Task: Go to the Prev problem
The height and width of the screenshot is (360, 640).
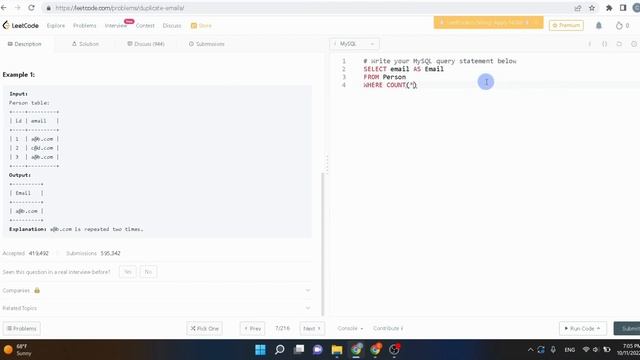Action: [252, 329]
